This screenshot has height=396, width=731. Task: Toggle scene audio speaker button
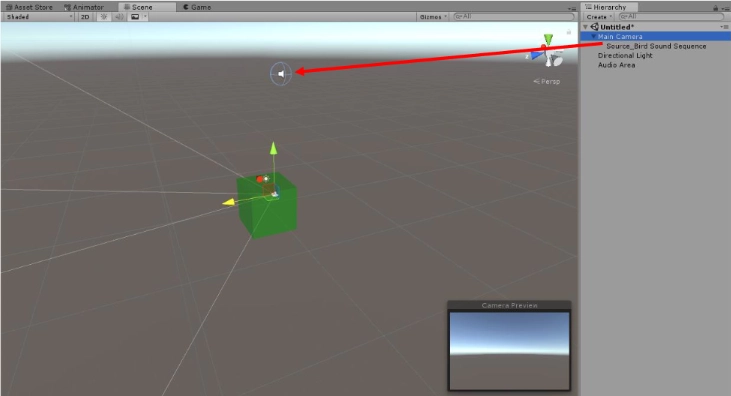click(x=119, y=17)
